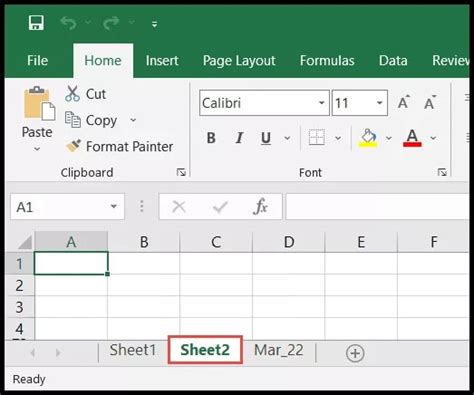474x395 pixels.
Task: Expand underline style options arrow
Action: [287, 138]
